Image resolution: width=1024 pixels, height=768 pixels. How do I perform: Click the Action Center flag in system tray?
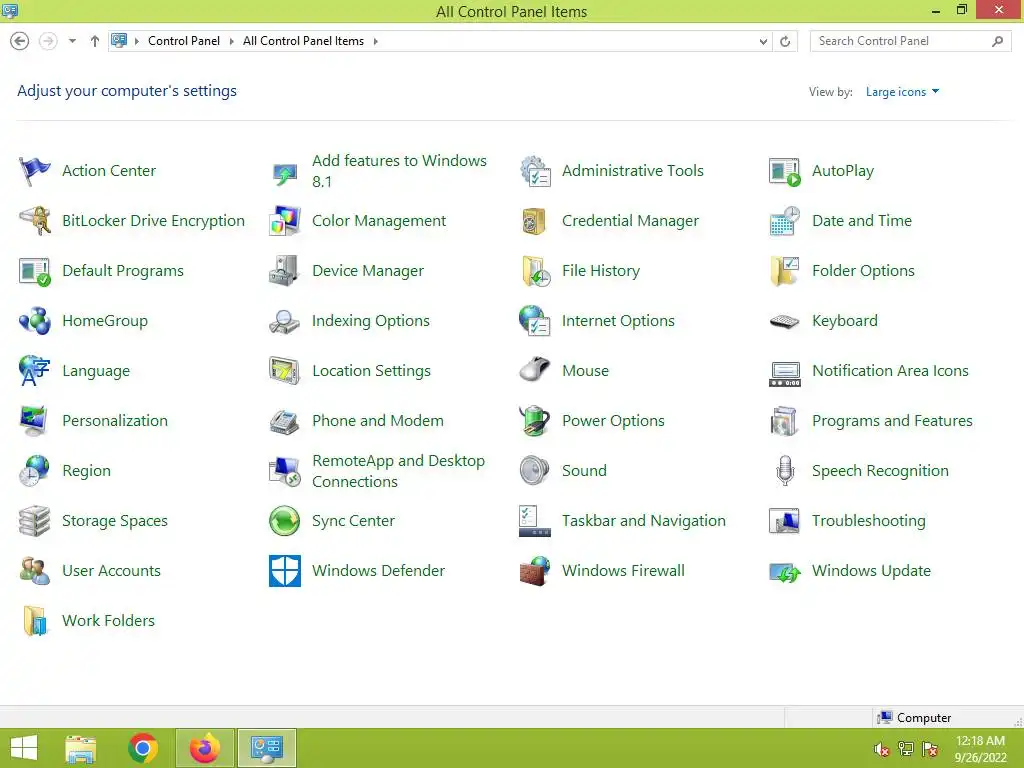(930, 749)
